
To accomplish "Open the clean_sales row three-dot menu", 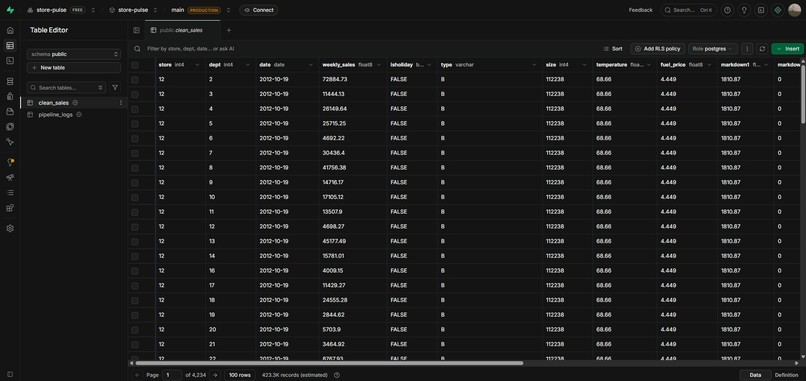I will point(121,103).
